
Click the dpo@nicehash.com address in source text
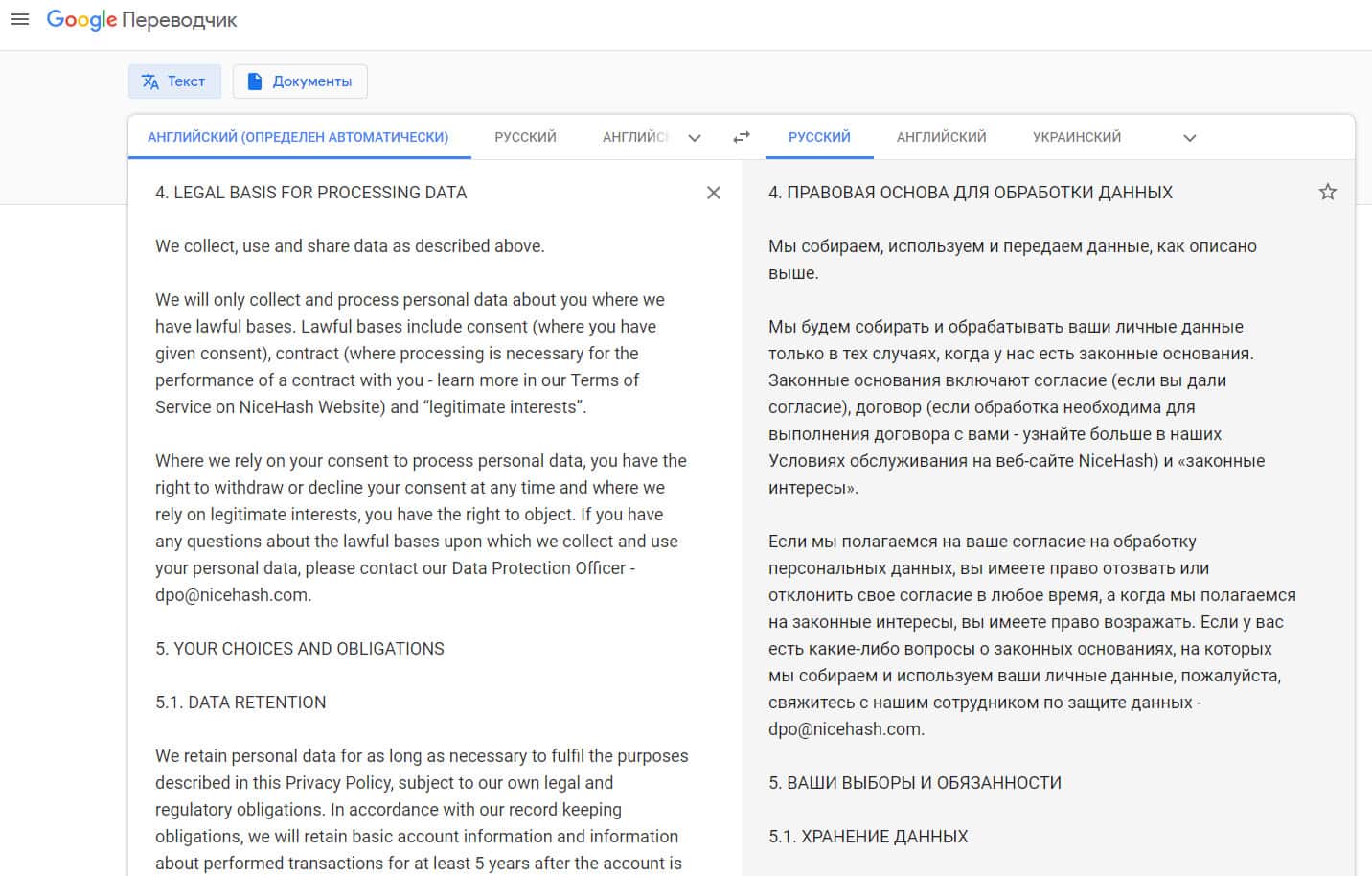pyautogui.click(x=233, y=595)
